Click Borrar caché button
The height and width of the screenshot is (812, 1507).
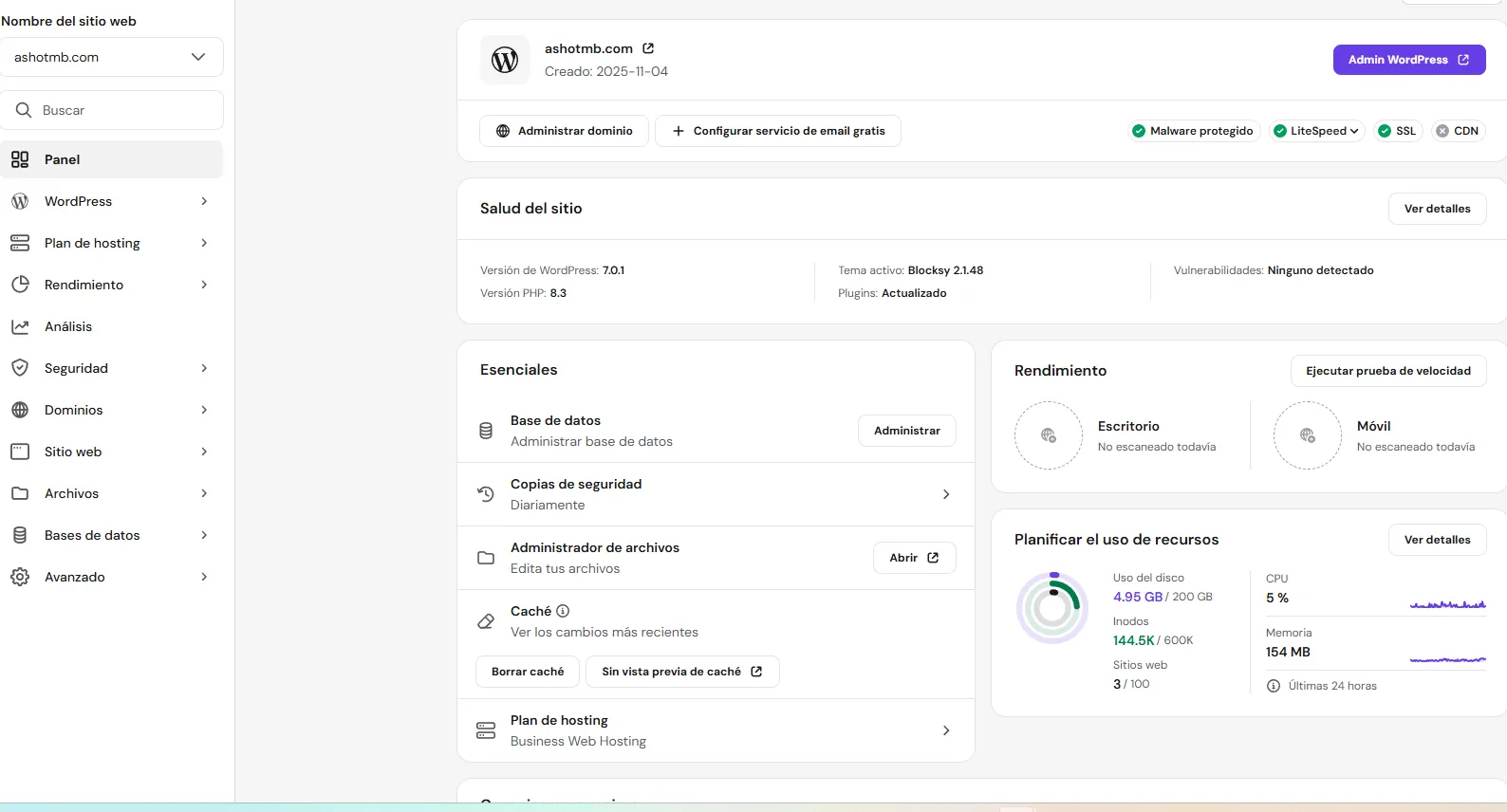coord(528,672)
